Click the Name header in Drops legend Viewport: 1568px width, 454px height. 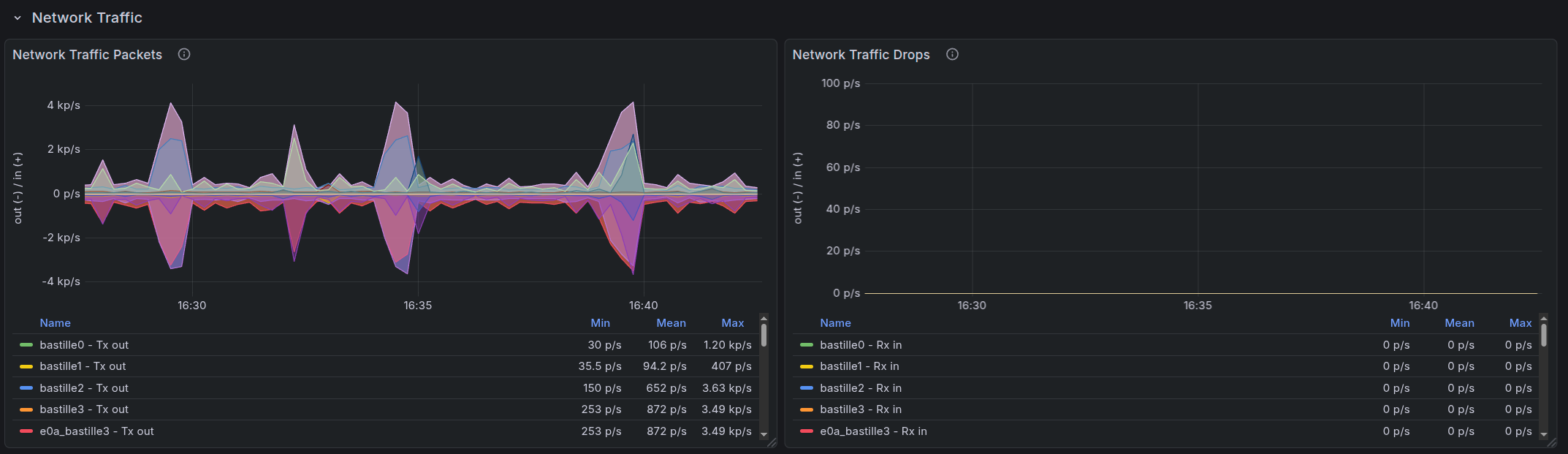point(835,323)
